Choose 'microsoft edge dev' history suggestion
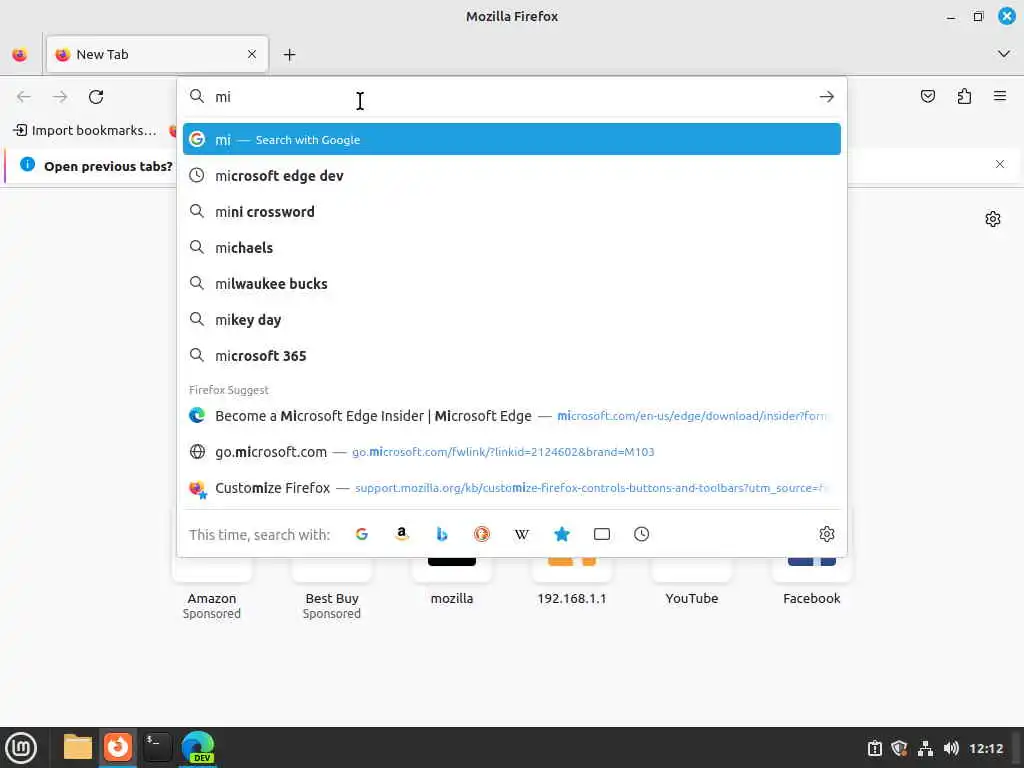Viewport: 1024px width, 768px height. point(511,176)
